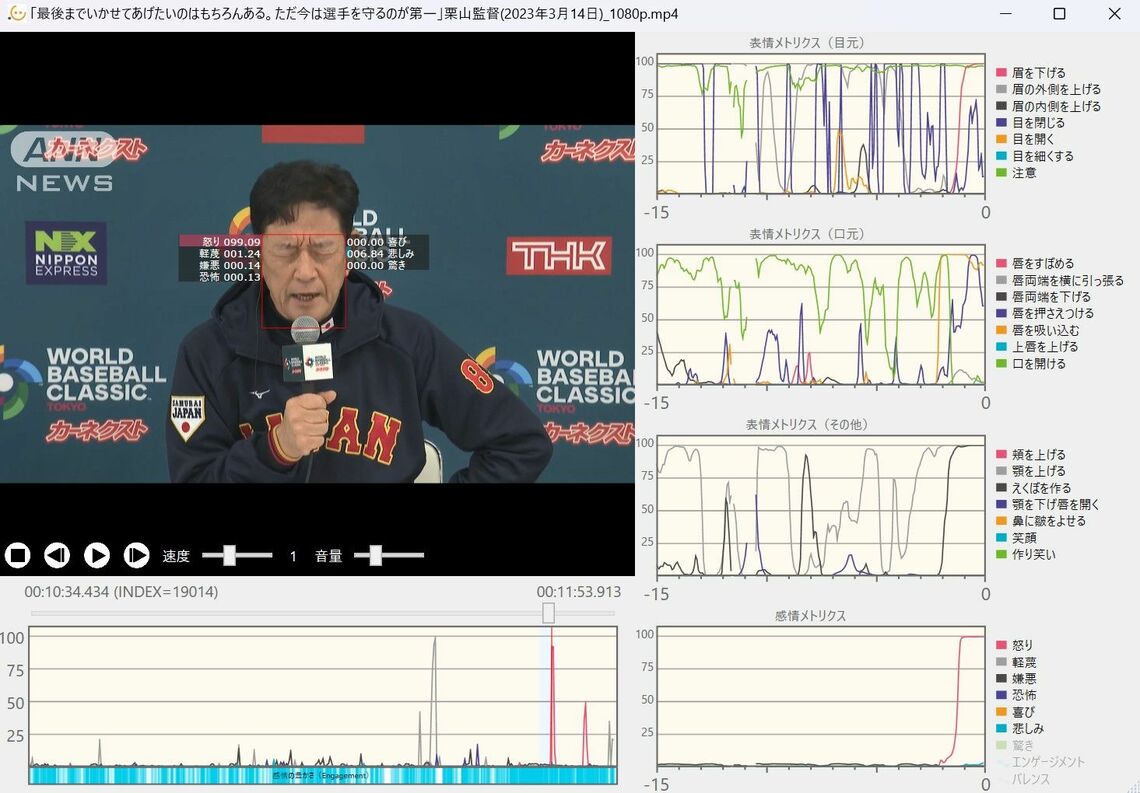Toggle 唇を吸い込む legend entry
The width and height of the screenshot is (1140, 793).
(x=1037, y=330)
